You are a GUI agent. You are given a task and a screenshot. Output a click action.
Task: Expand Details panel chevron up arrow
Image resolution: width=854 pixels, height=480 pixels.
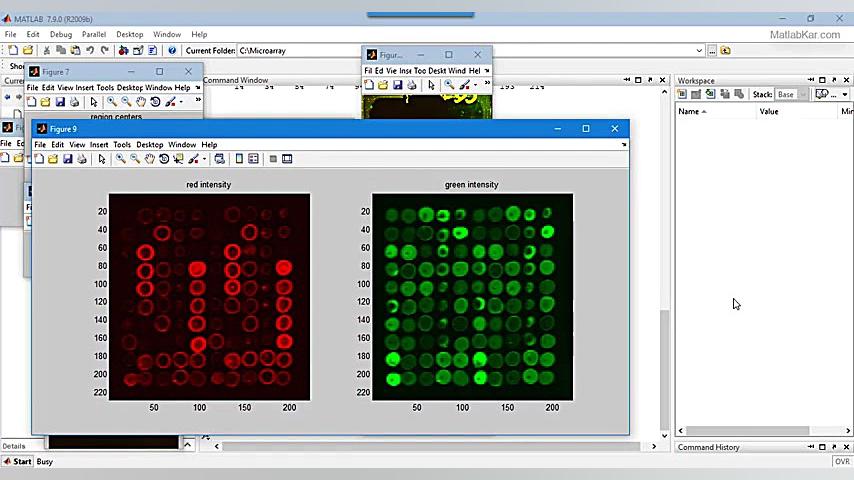pos(187,445)
